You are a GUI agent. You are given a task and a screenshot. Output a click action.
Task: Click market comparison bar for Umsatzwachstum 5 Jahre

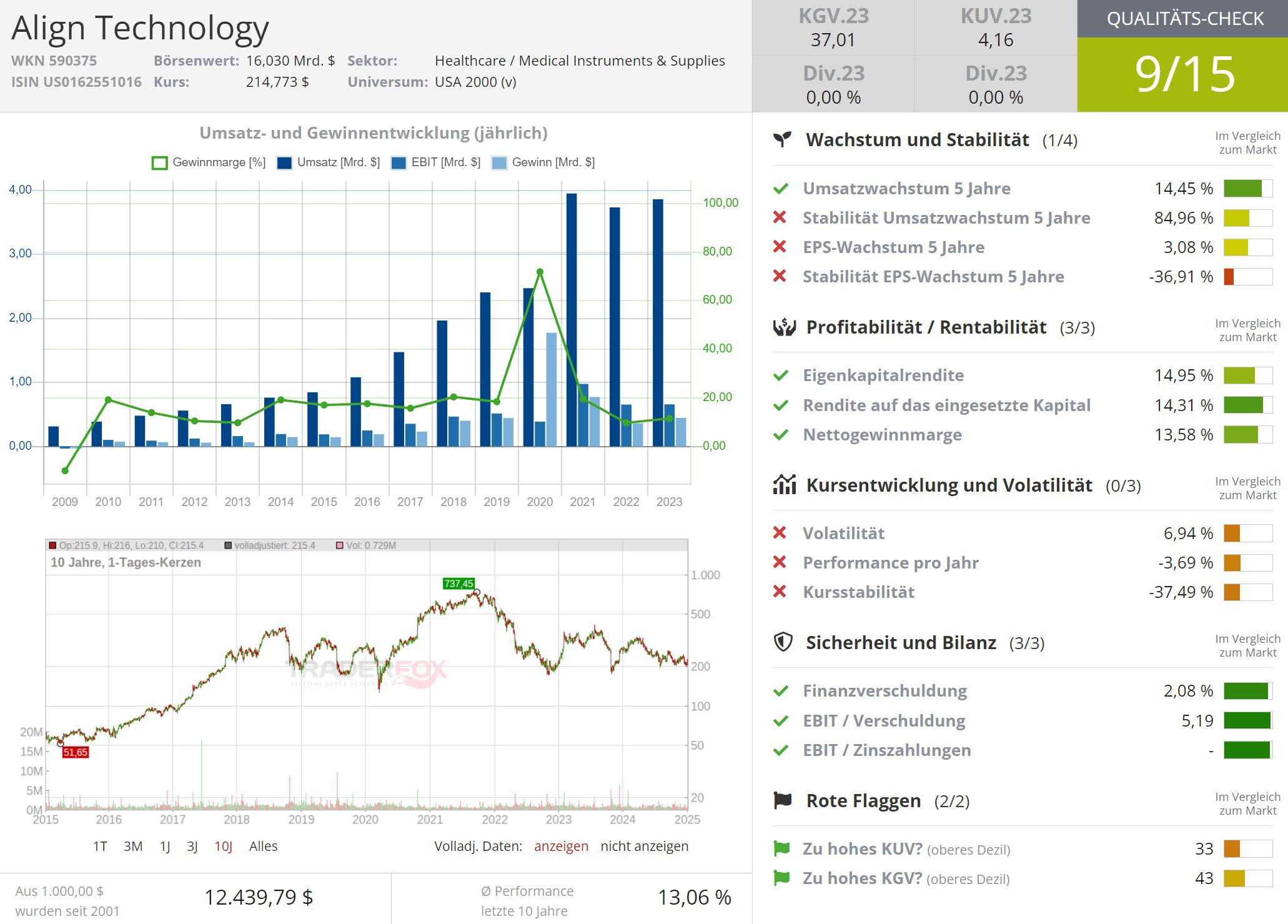tap(1248, 188)
